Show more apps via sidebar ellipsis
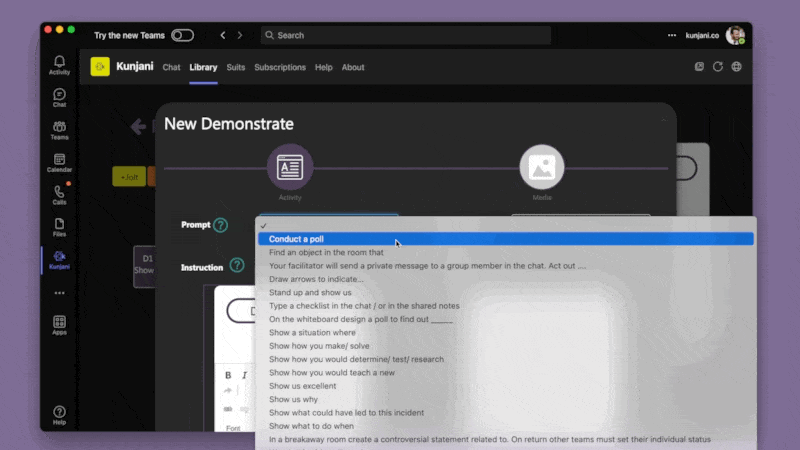This screenshot has width=800, height=450. click(59, 293)
